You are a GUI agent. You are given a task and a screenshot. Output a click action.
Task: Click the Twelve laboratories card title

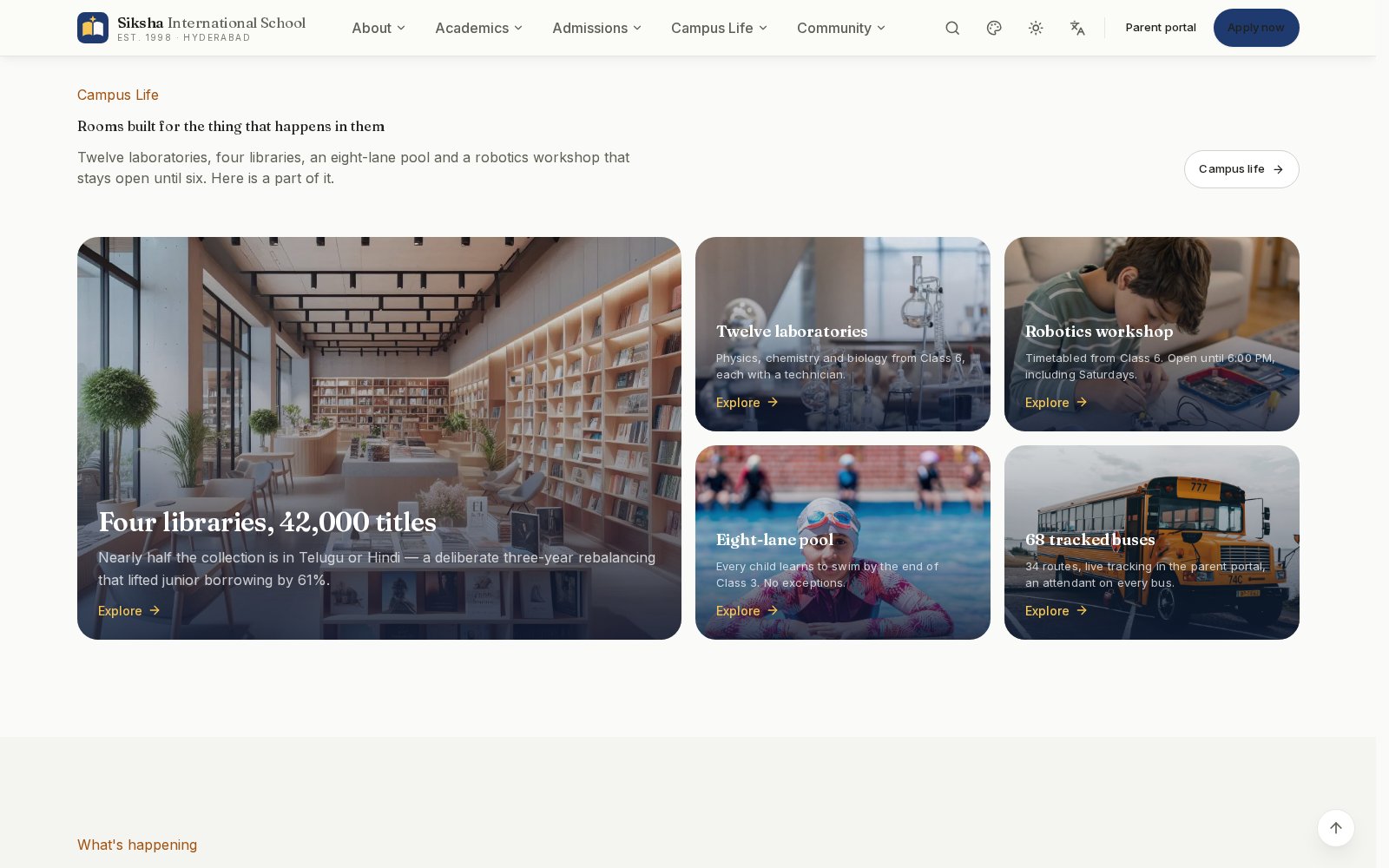[792, 332]
